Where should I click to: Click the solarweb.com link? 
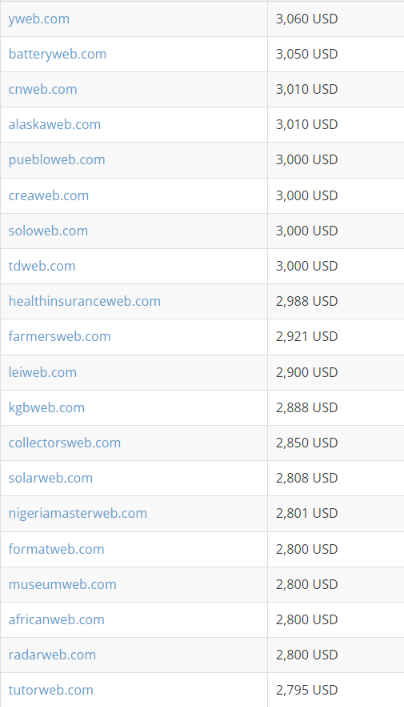50,478
